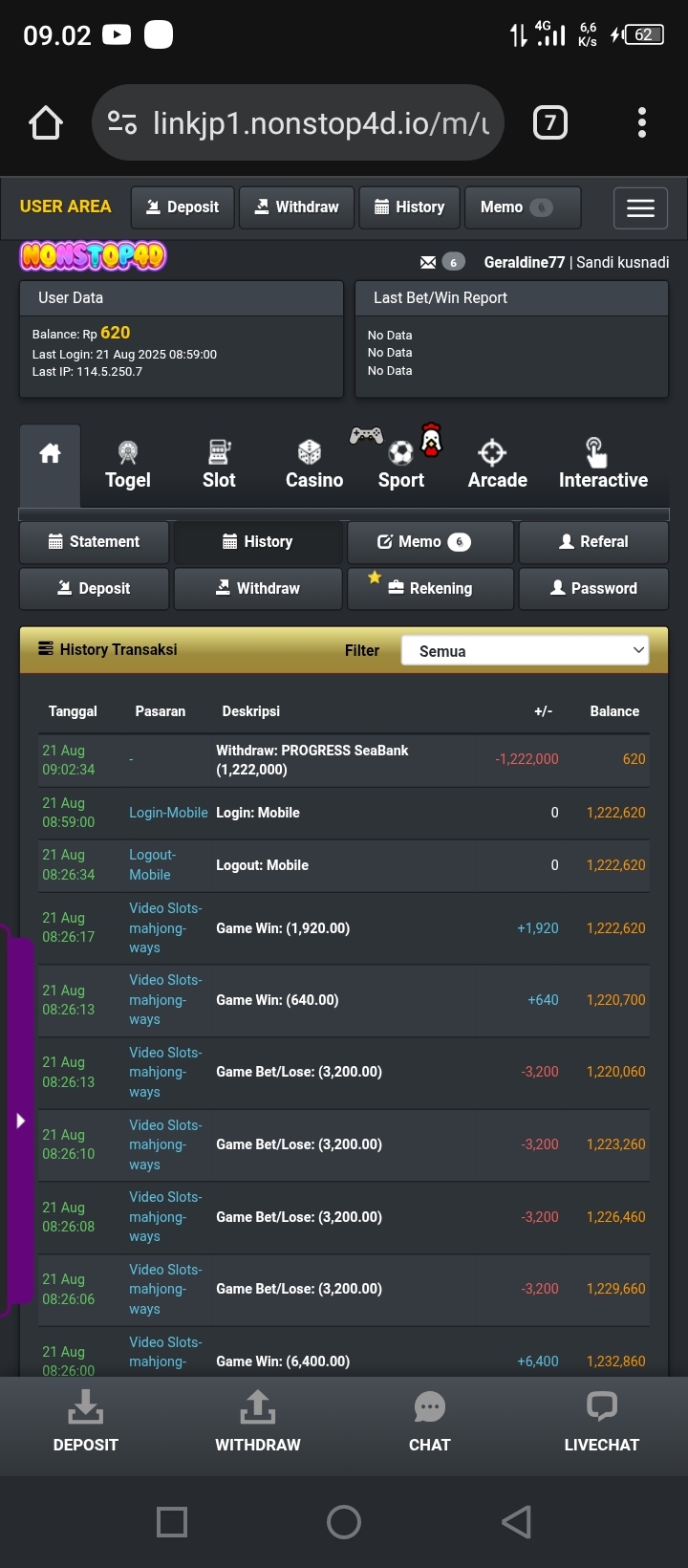Open LIVECHAT in the bottom bar
The image size is (688, 1568).
[x=601, y=1422]
